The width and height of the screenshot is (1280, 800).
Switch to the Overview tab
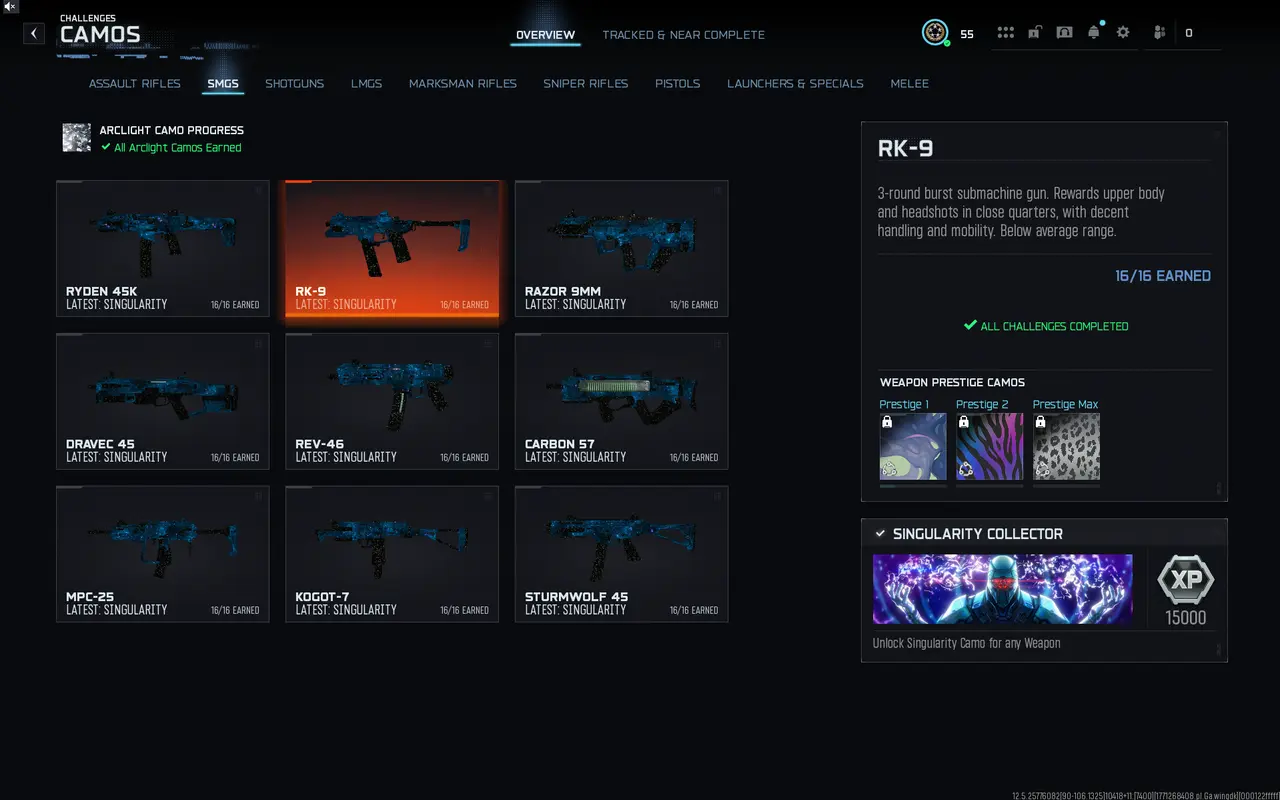click(545, 35)
